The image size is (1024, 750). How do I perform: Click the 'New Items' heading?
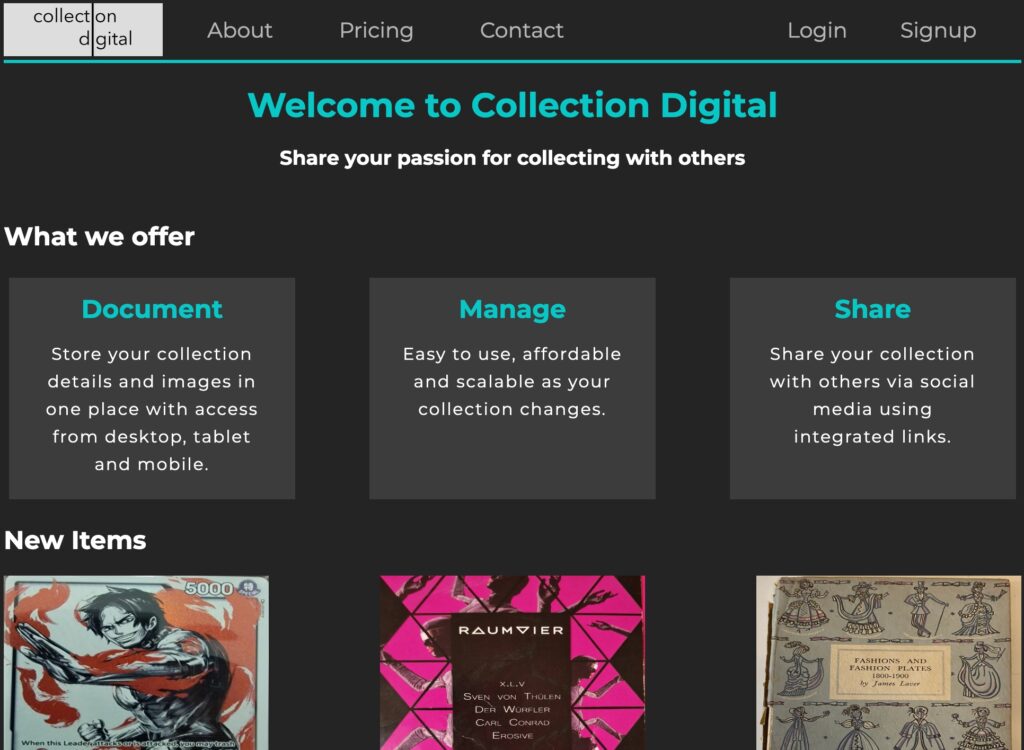[x=75, y=540]
